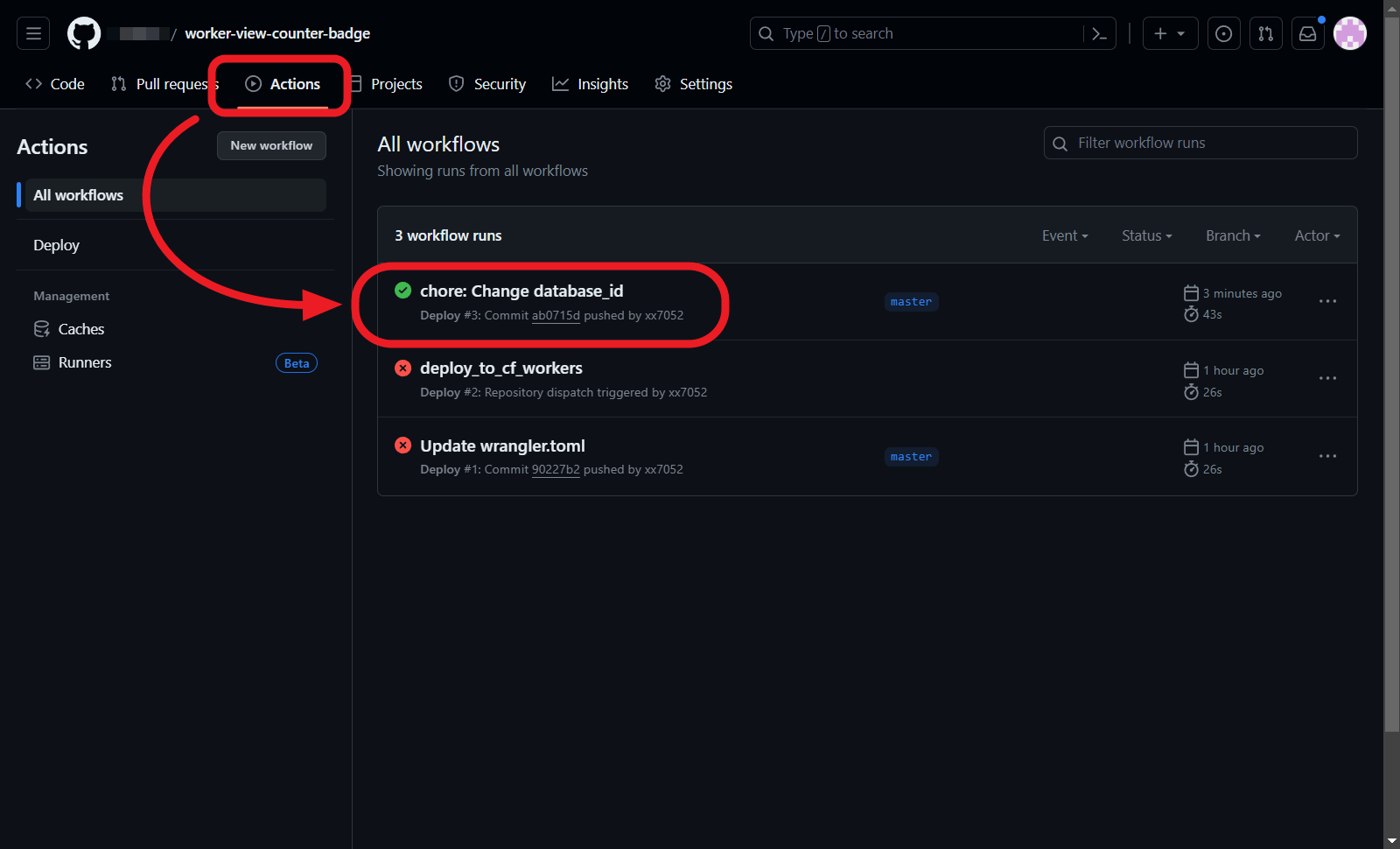Open the command palette icon
The width and height of the screenshot is (1400, 849).
[1100, 33]
